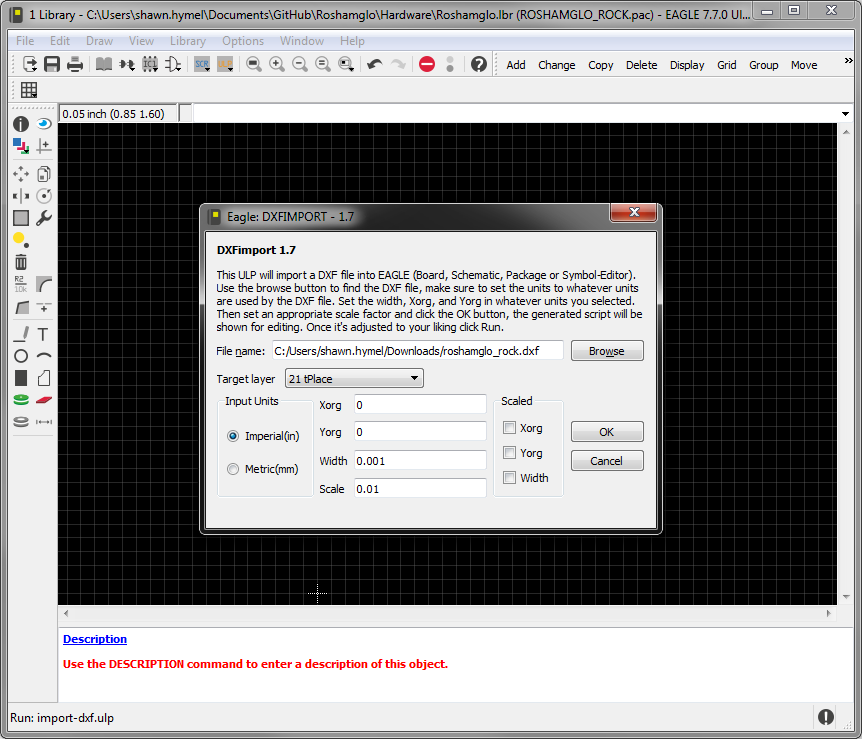Click the Save icon in toolbar

[52, 64]
